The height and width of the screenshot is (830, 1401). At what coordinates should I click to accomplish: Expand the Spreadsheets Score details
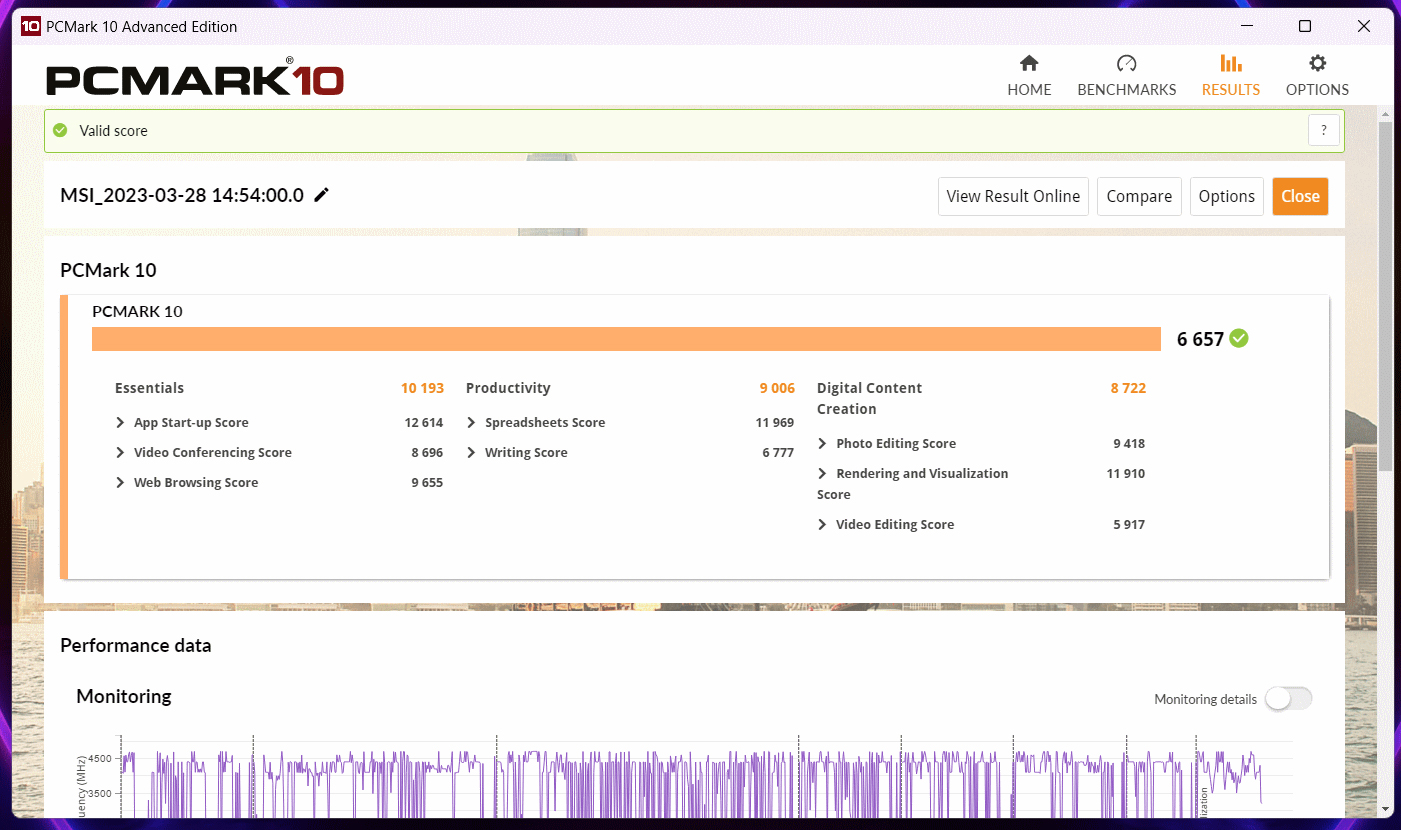(x=472, y=423)
